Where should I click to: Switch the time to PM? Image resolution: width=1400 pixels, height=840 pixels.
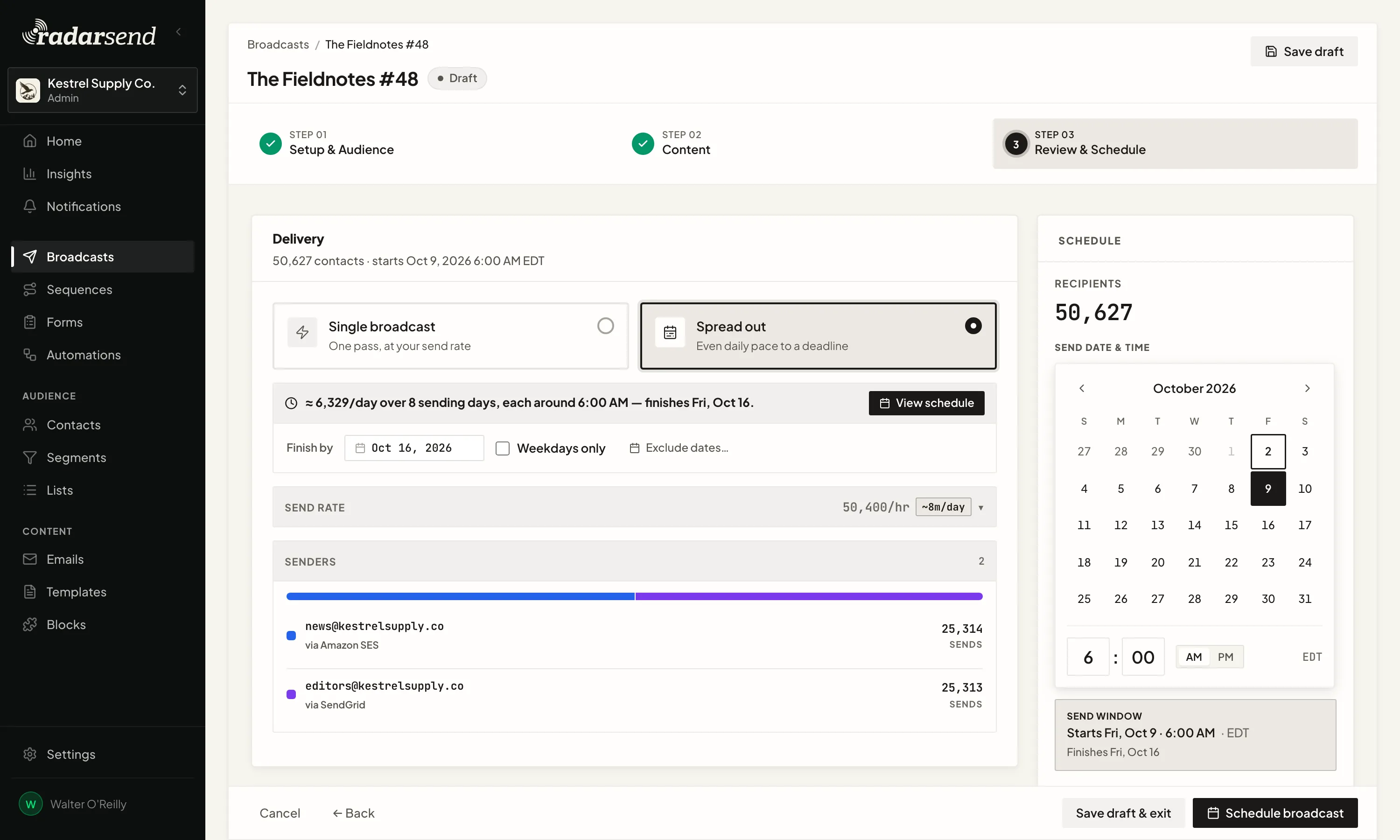point(1226,657)
